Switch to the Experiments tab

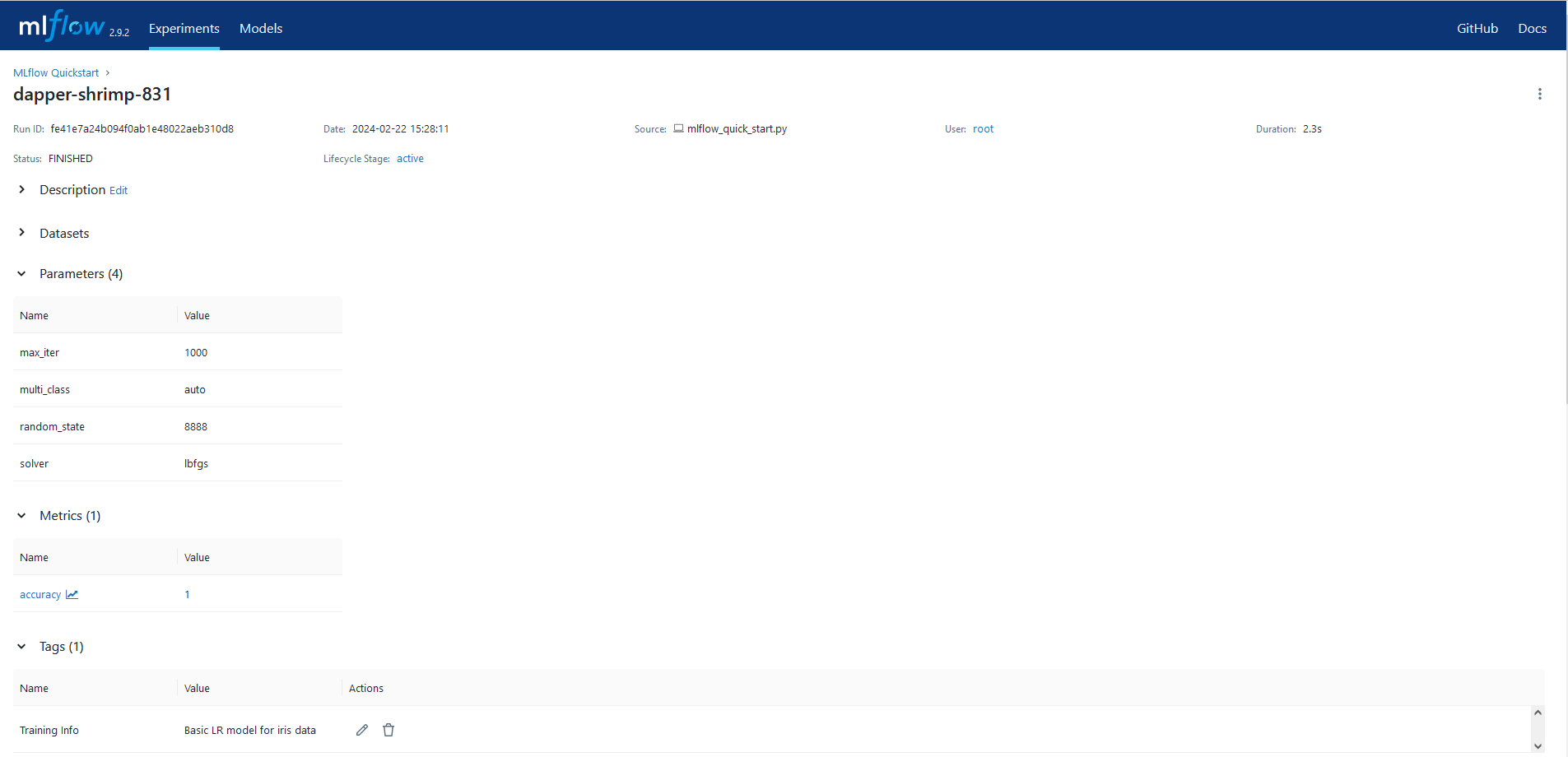184,28
